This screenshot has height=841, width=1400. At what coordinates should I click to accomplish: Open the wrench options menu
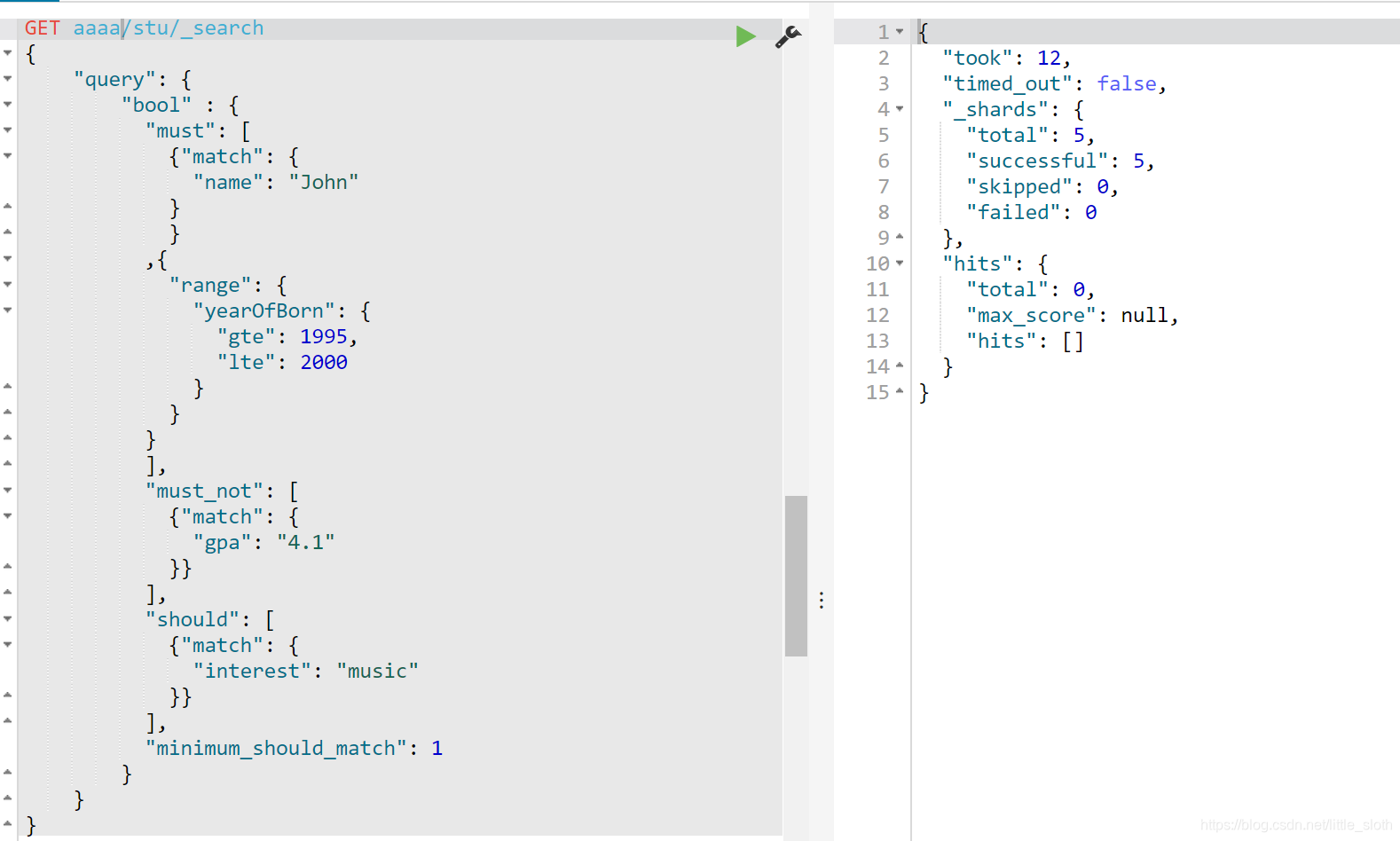tap(788, 36)
